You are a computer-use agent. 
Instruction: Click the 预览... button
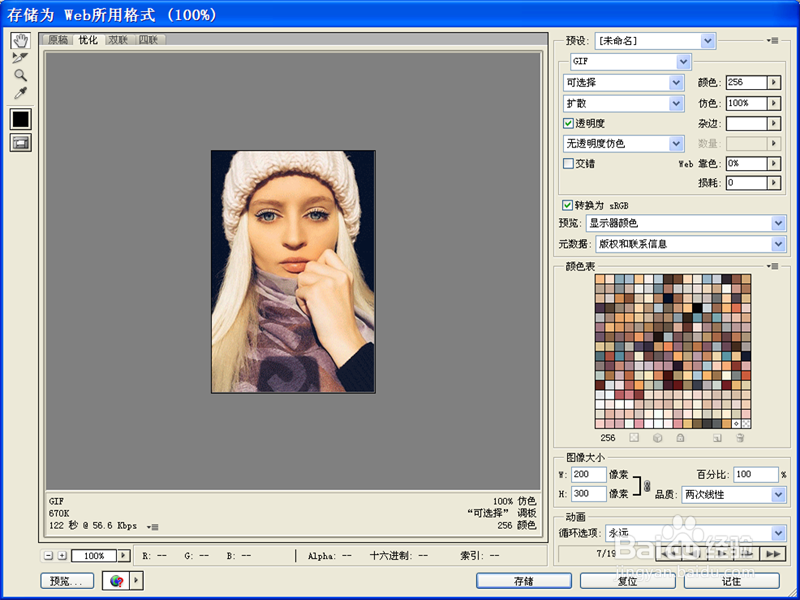point(67,581)
